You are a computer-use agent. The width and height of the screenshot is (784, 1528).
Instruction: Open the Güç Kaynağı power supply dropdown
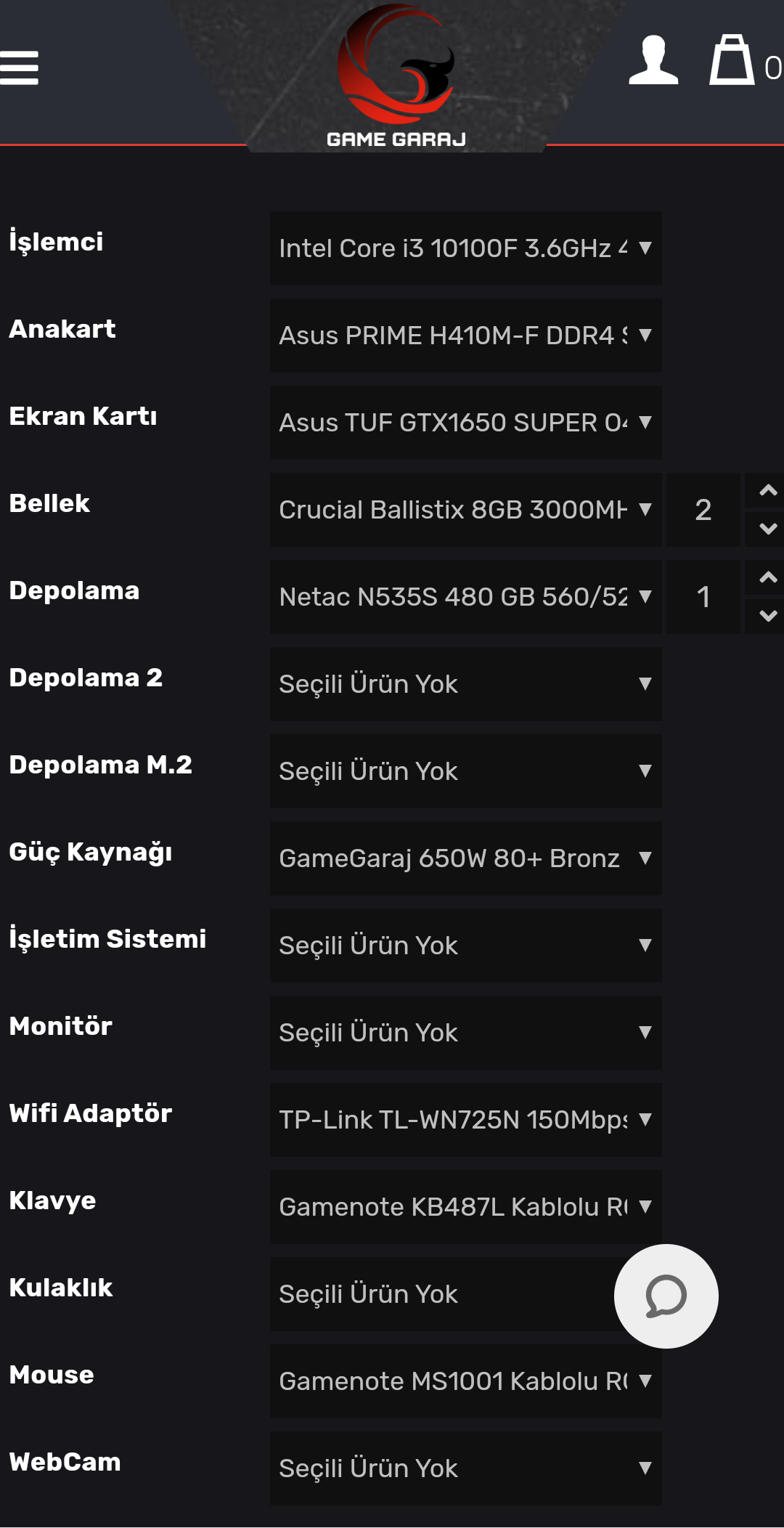(x=465, y=858)
